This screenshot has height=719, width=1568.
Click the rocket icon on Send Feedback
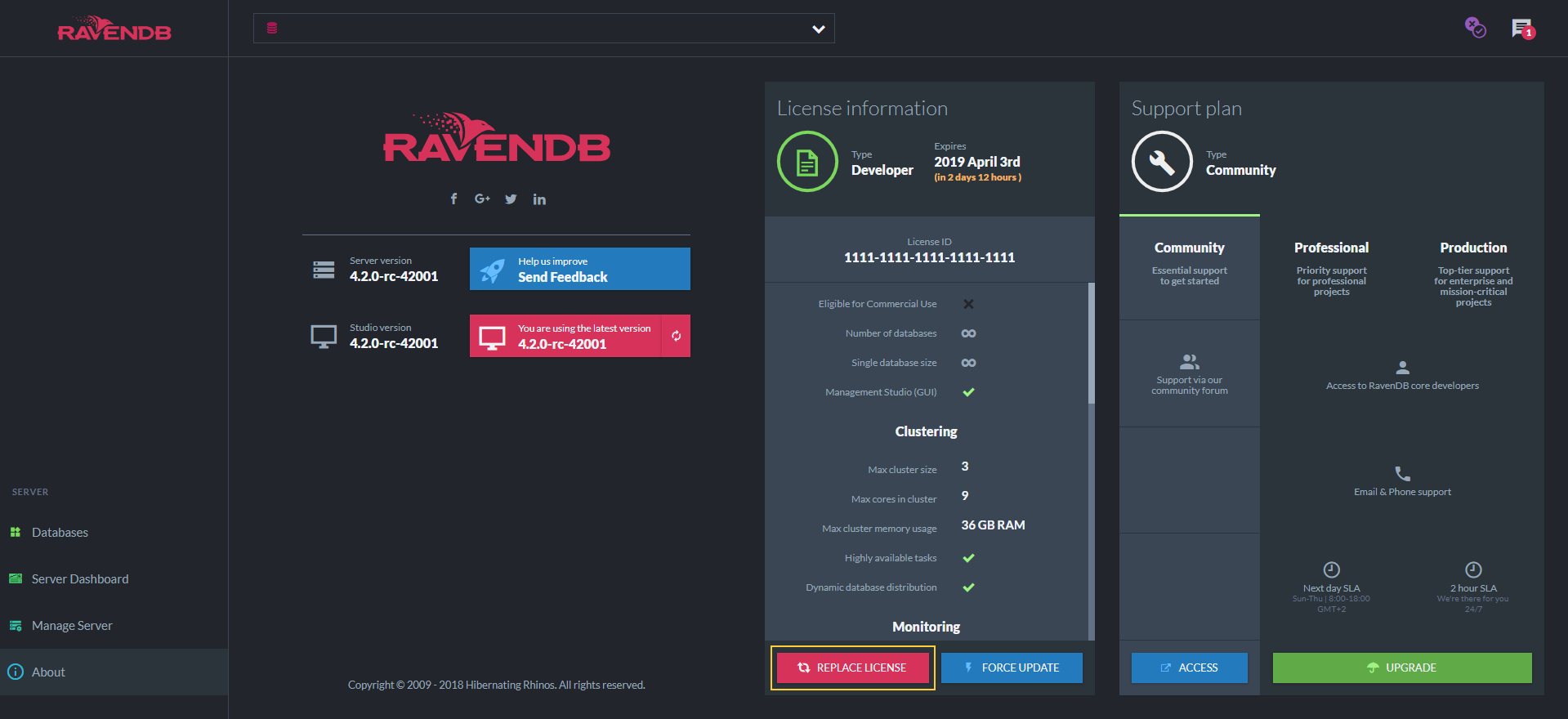coord(492,270)
